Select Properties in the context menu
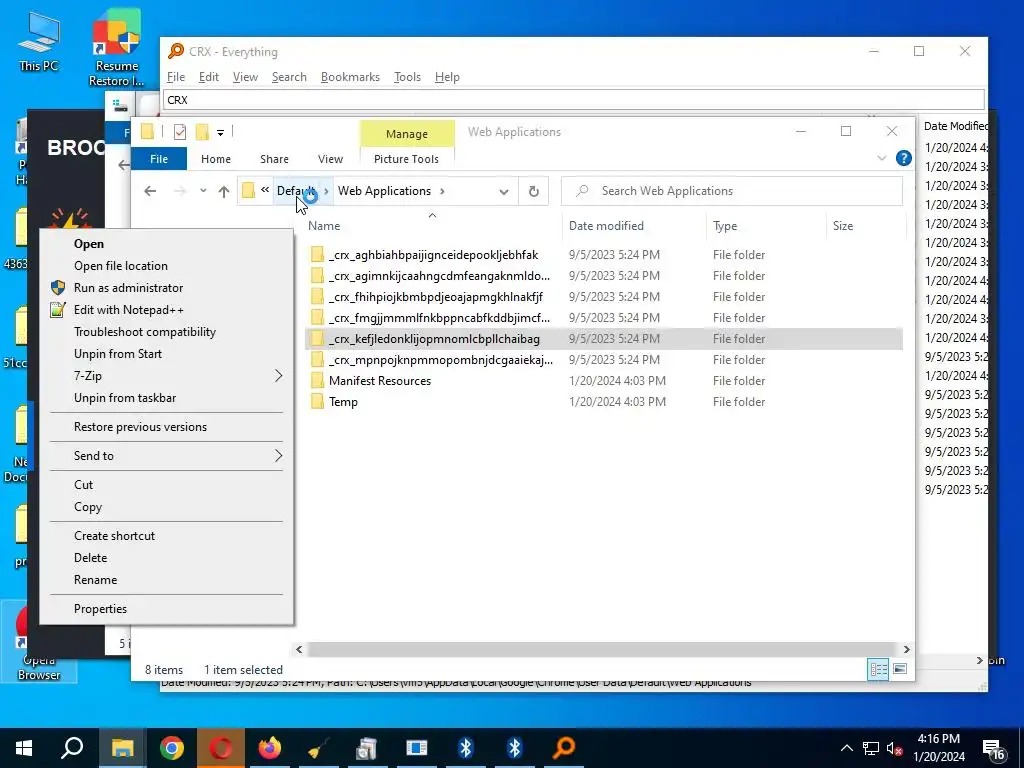This screenshot has height=768, width=1024. tap(167, 609)
